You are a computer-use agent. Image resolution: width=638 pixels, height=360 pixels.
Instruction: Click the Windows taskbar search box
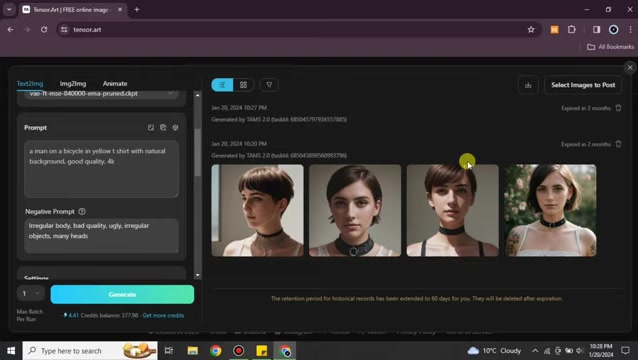tap(90, 350)
